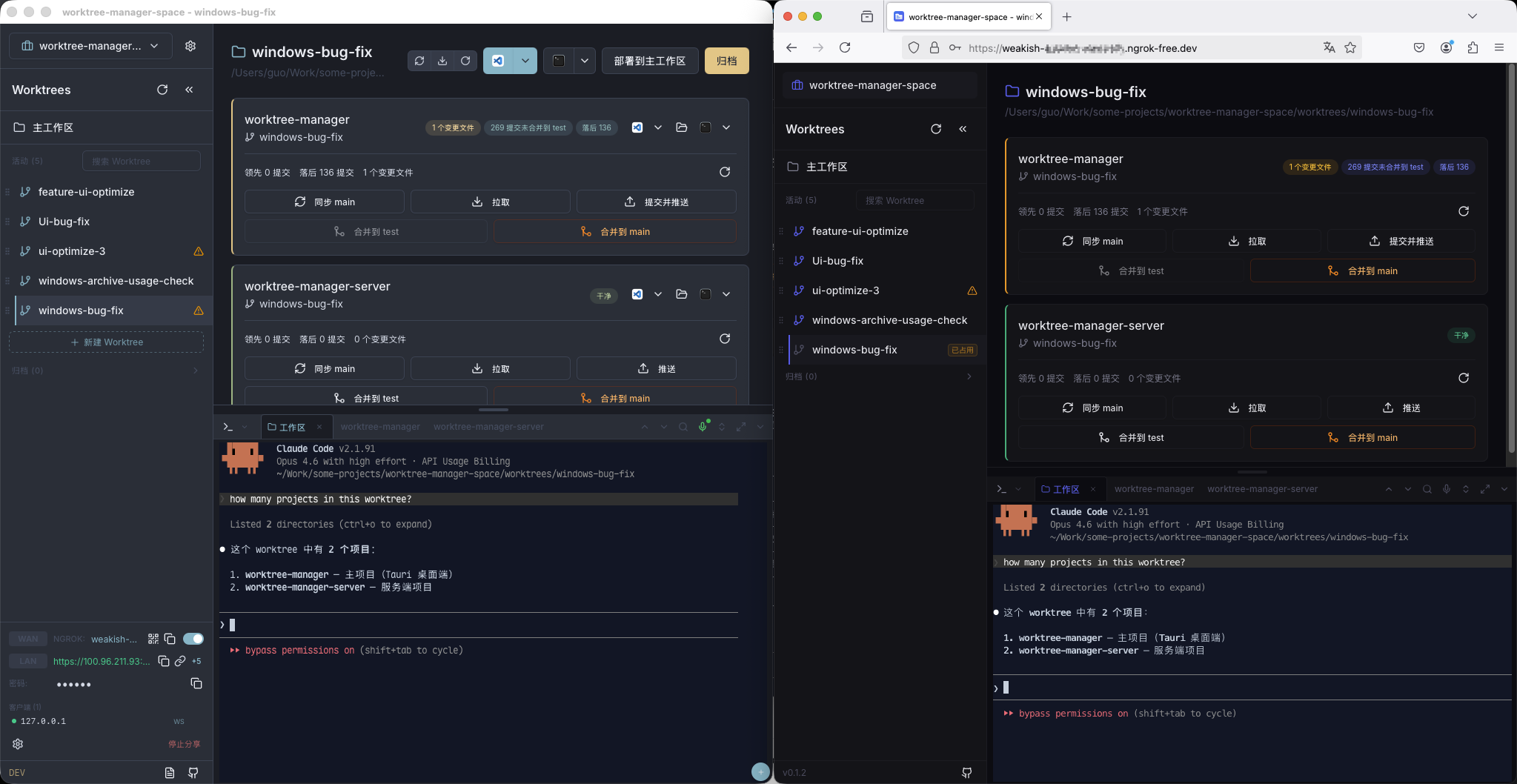The width and height of the screenshot is (1517, 784).
Task: Bookmark this page with star icon
Action: 1350,47
